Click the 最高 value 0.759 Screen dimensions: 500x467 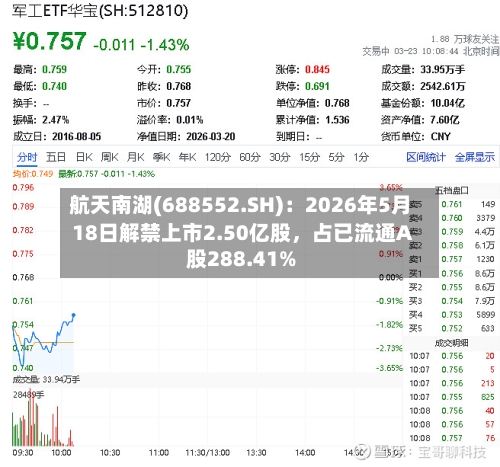tap(54, 69)
